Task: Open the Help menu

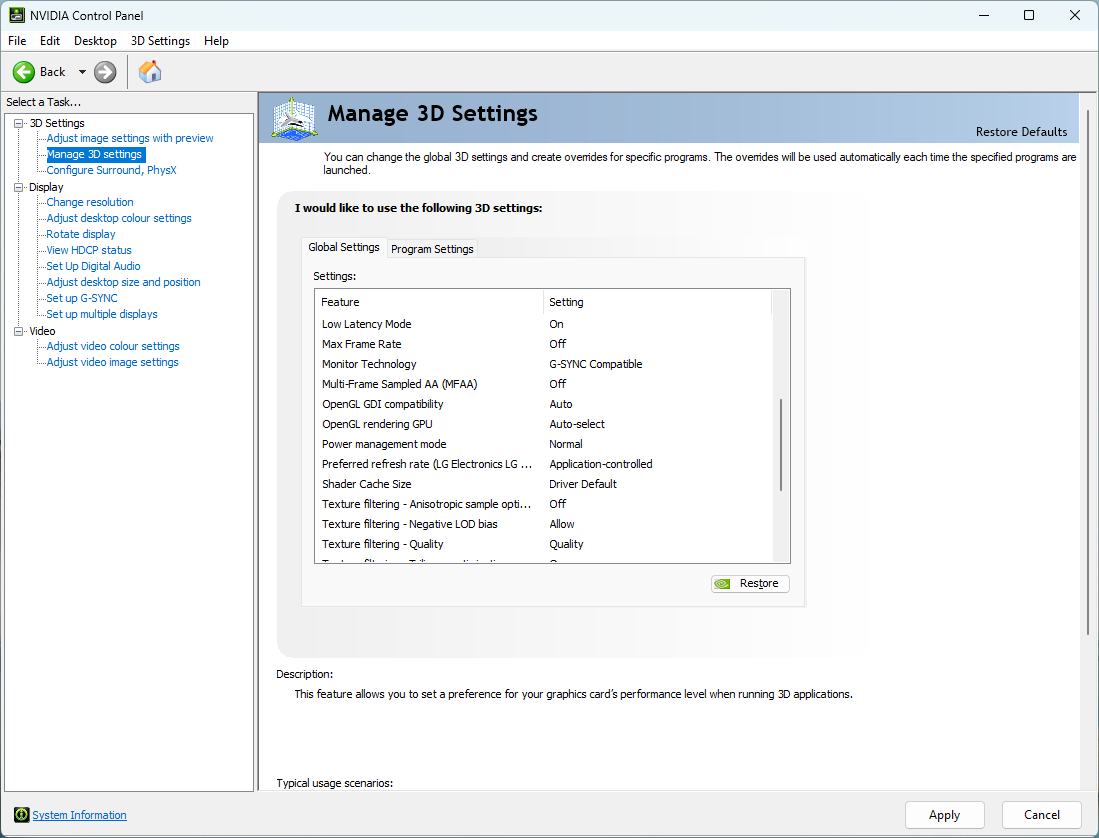Action: point(217,41)
